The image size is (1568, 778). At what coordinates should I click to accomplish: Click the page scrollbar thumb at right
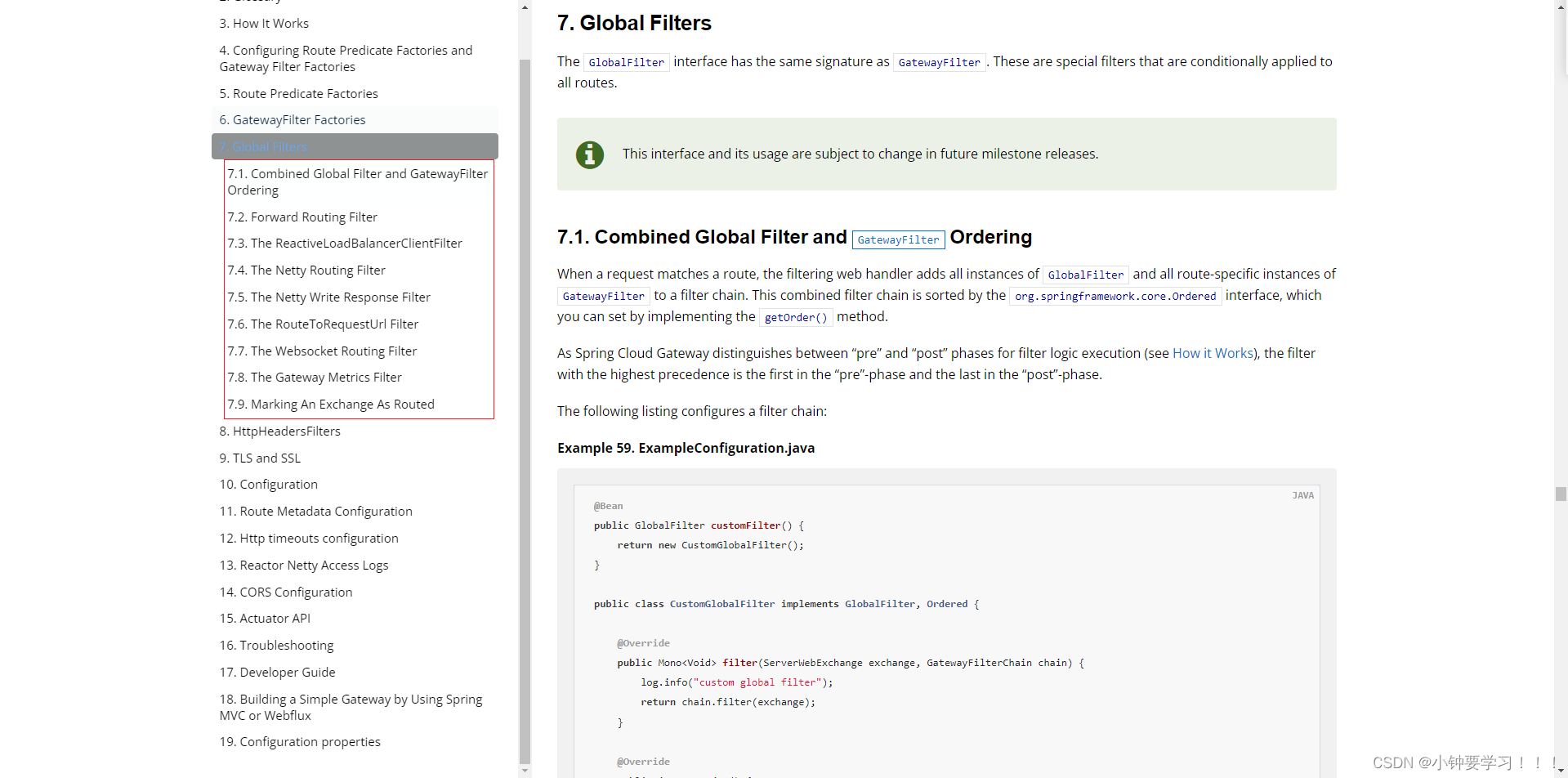click(x=1561, y=494)
